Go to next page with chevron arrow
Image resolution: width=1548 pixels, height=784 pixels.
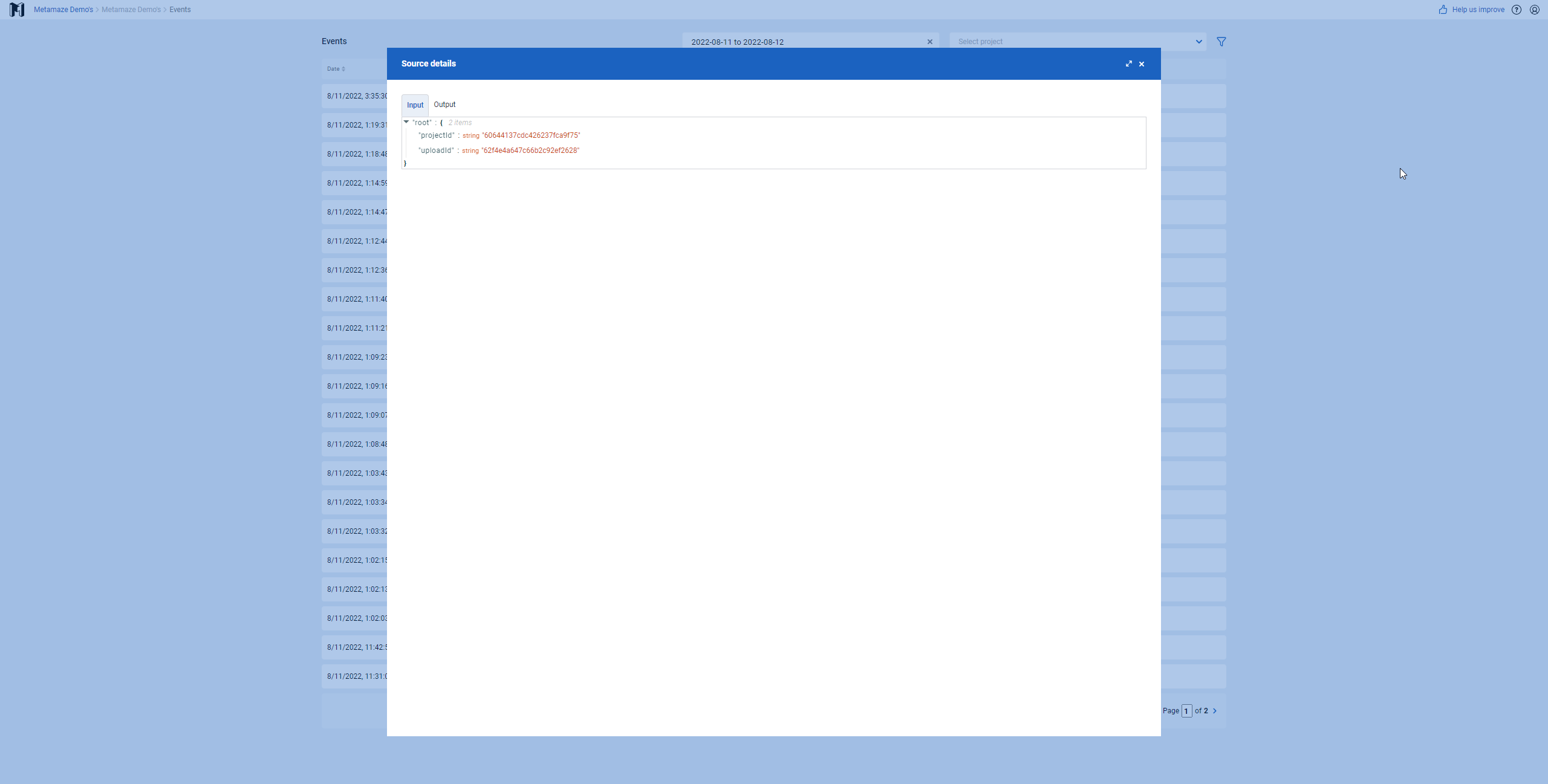pos(1215,711)
